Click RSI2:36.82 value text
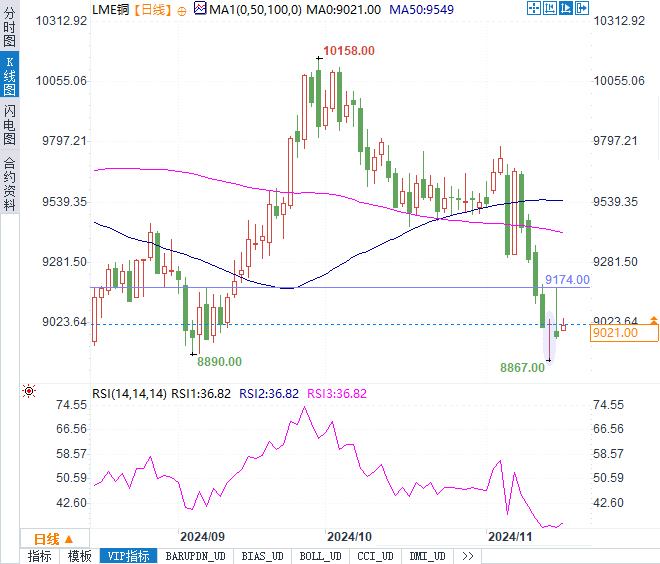 pos(269,394)
